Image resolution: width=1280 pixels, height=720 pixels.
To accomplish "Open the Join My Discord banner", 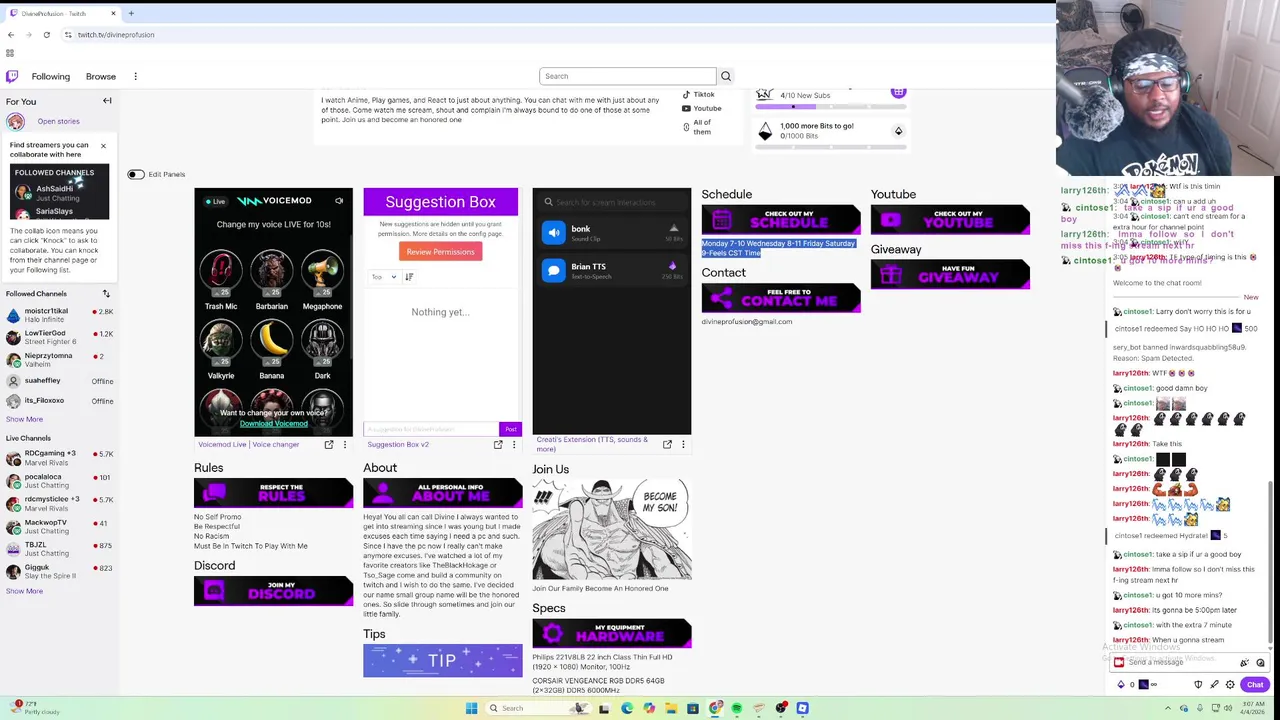I will (273, 591).
